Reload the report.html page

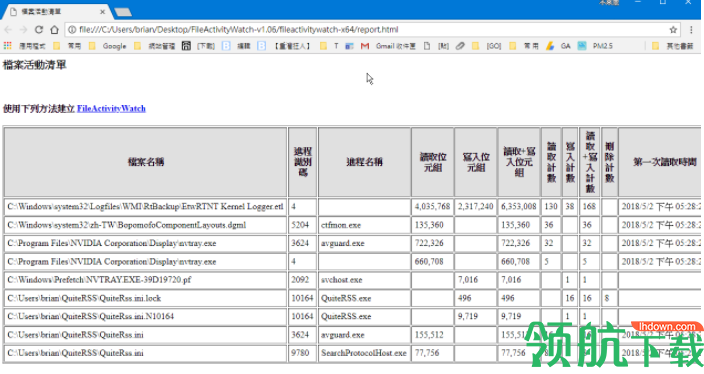(x=39, y=30)
